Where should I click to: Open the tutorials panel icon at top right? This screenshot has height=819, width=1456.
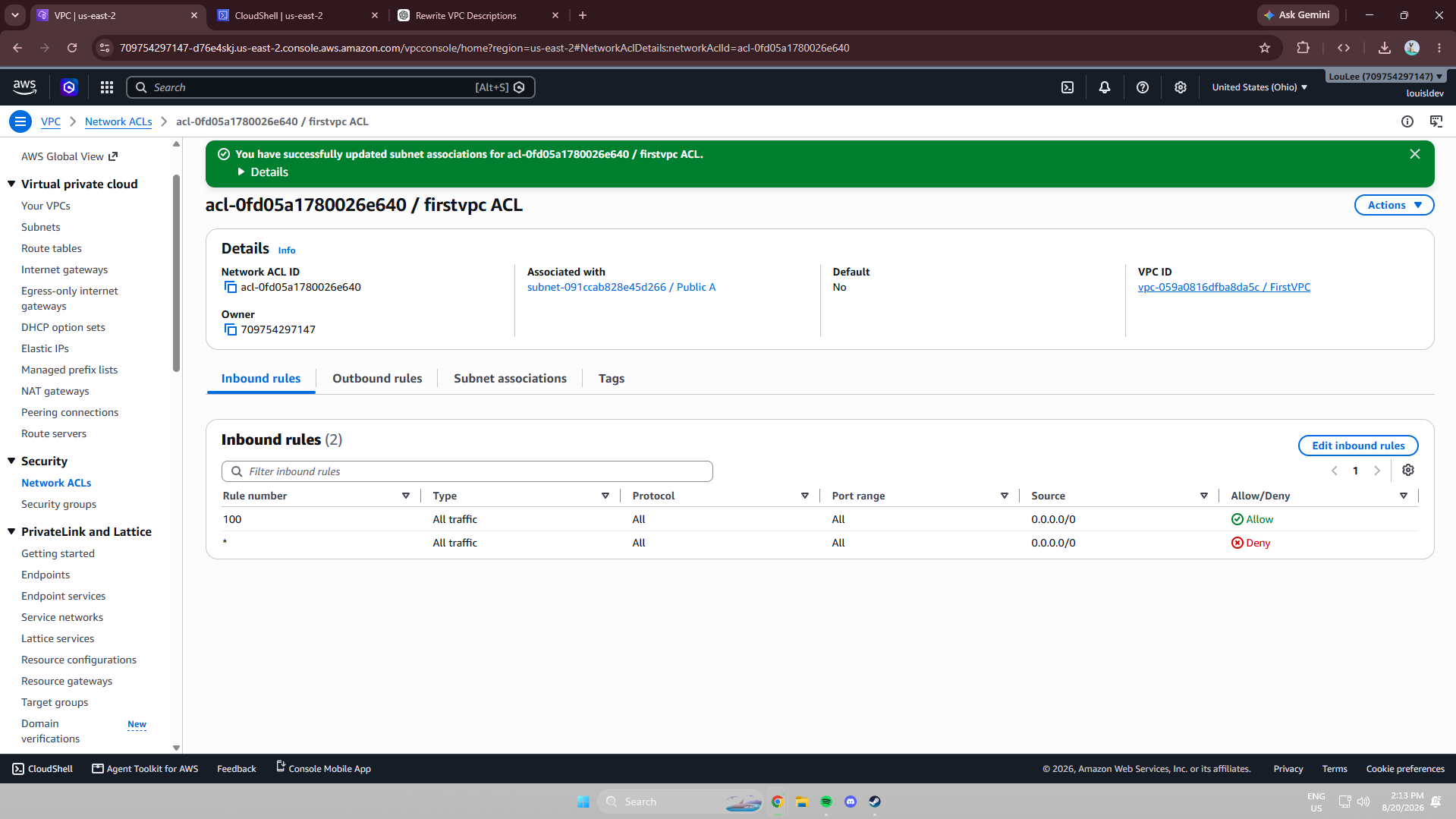tap(1436, 121)
